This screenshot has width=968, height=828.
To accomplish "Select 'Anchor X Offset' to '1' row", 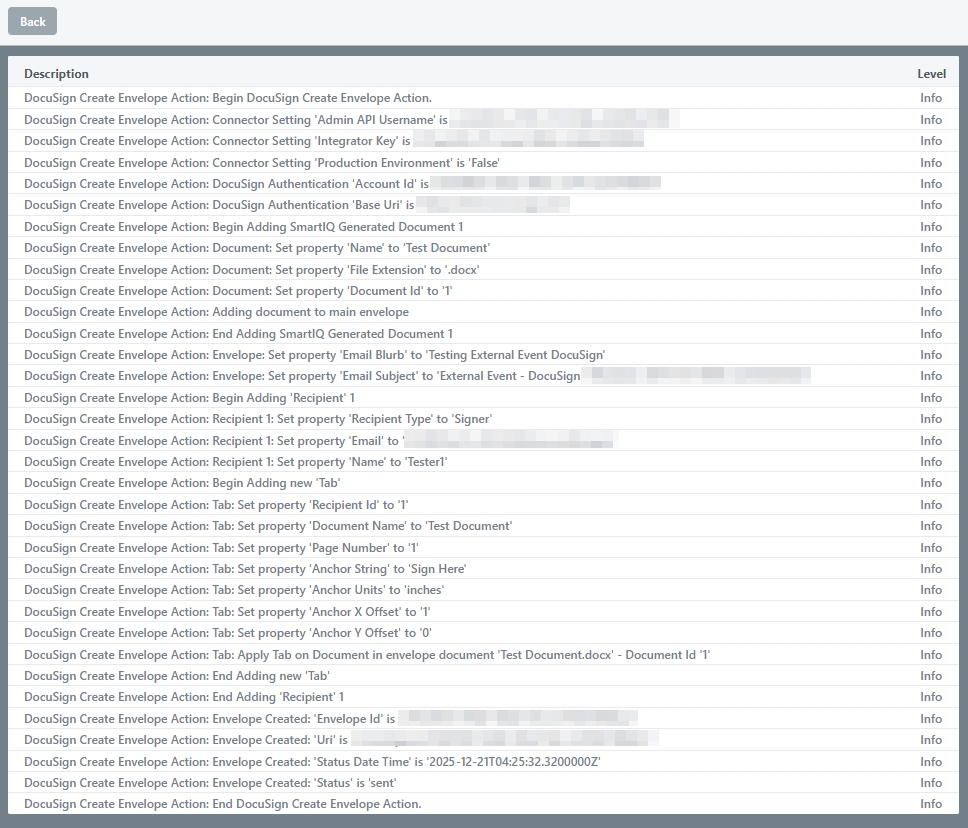I will 483,611.
